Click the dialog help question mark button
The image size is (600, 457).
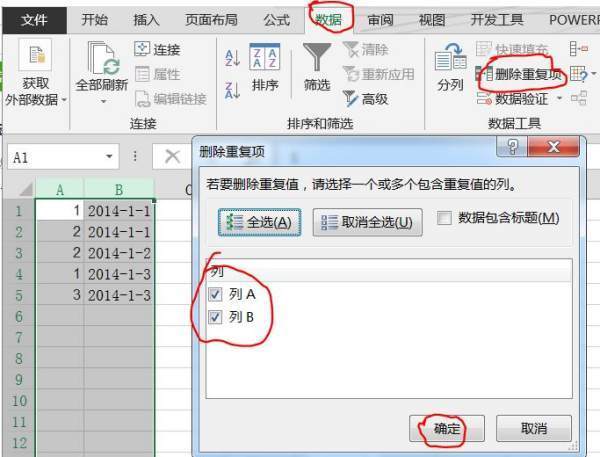(512, 147)
